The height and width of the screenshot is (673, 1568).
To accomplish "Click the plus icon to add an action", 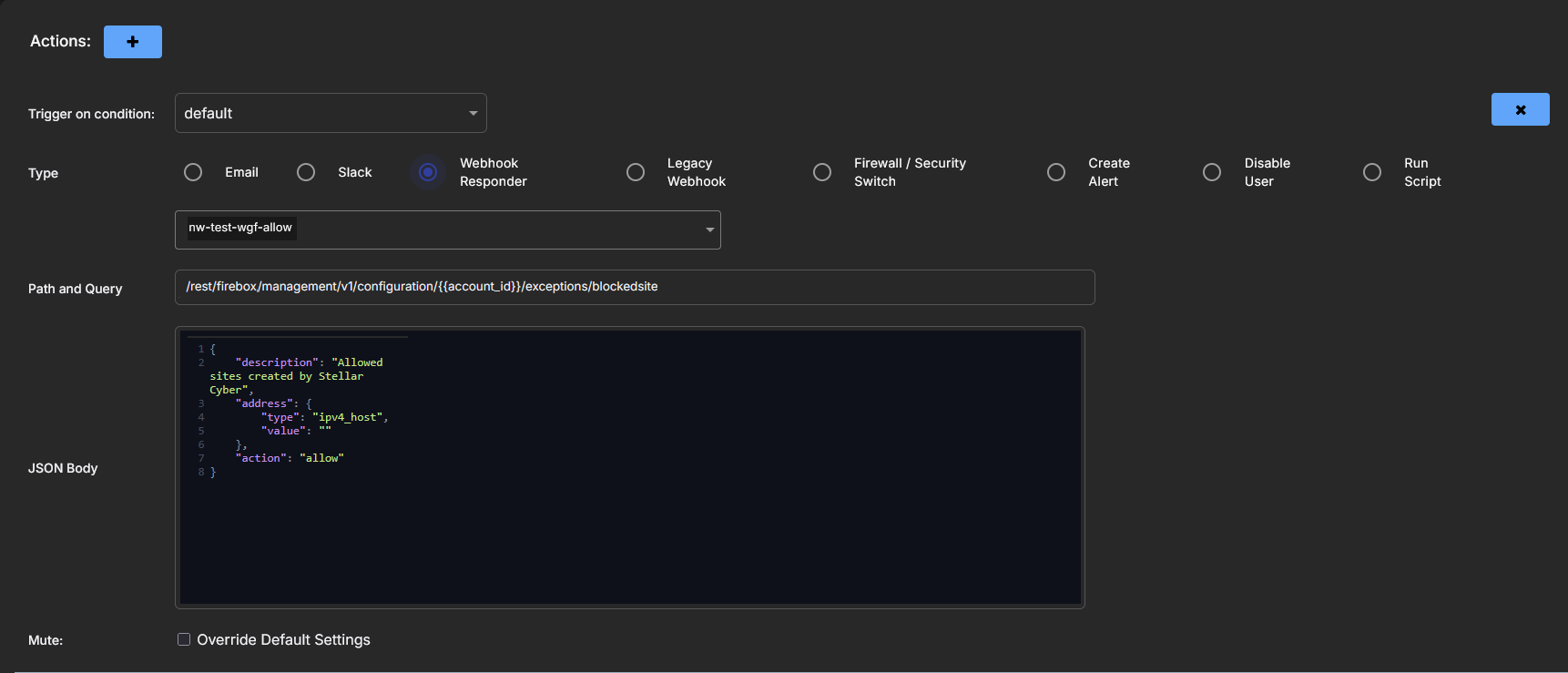I will (x=132, y=42).
